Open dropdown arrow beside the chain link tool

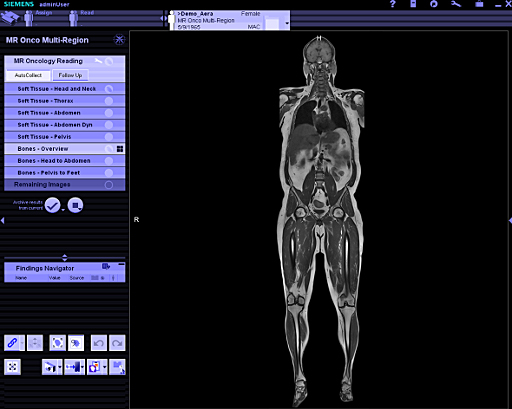pyautogui.click(x=22, y=343)
